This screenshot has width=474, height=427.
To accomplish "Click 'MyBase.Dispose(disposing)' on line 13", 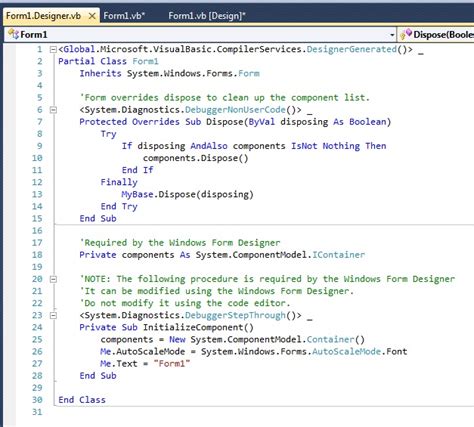I will (188, 194).
